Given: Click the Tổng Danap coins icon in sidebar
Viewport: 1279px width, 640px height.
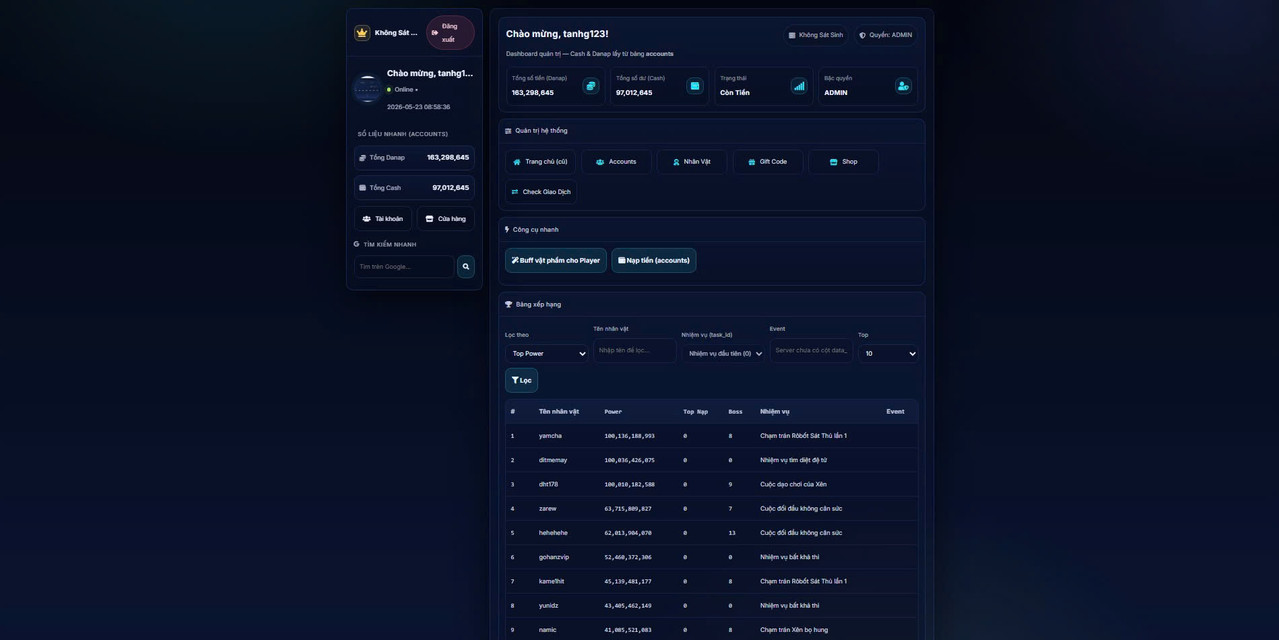Looking at the screenshot, I should [x=362, y=158].
